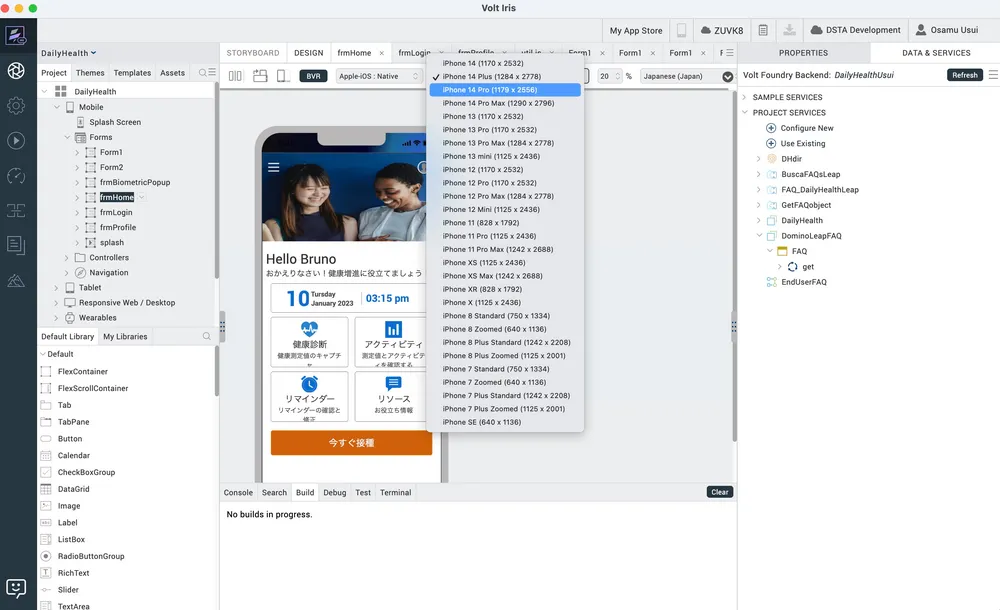The height and width of the screenshot is (610, 1000).
Task: Select frmProfile in project tree
Action: [117, 227]
